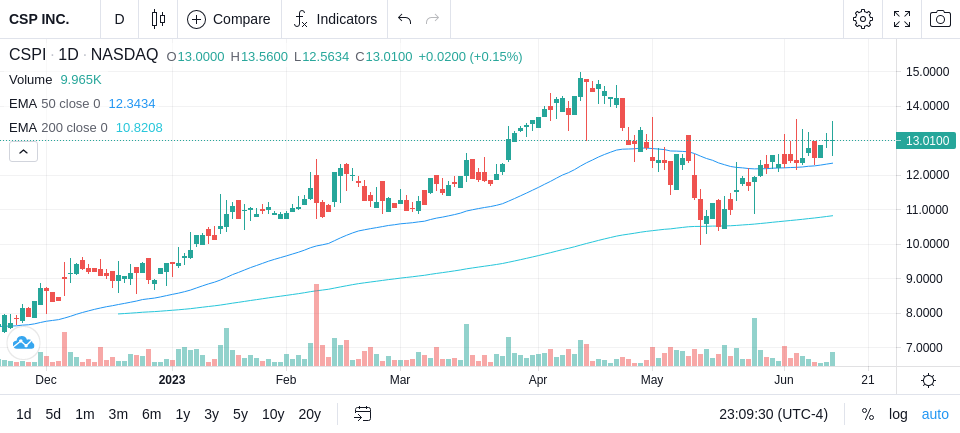Open chart settings gear

[863, 19]
